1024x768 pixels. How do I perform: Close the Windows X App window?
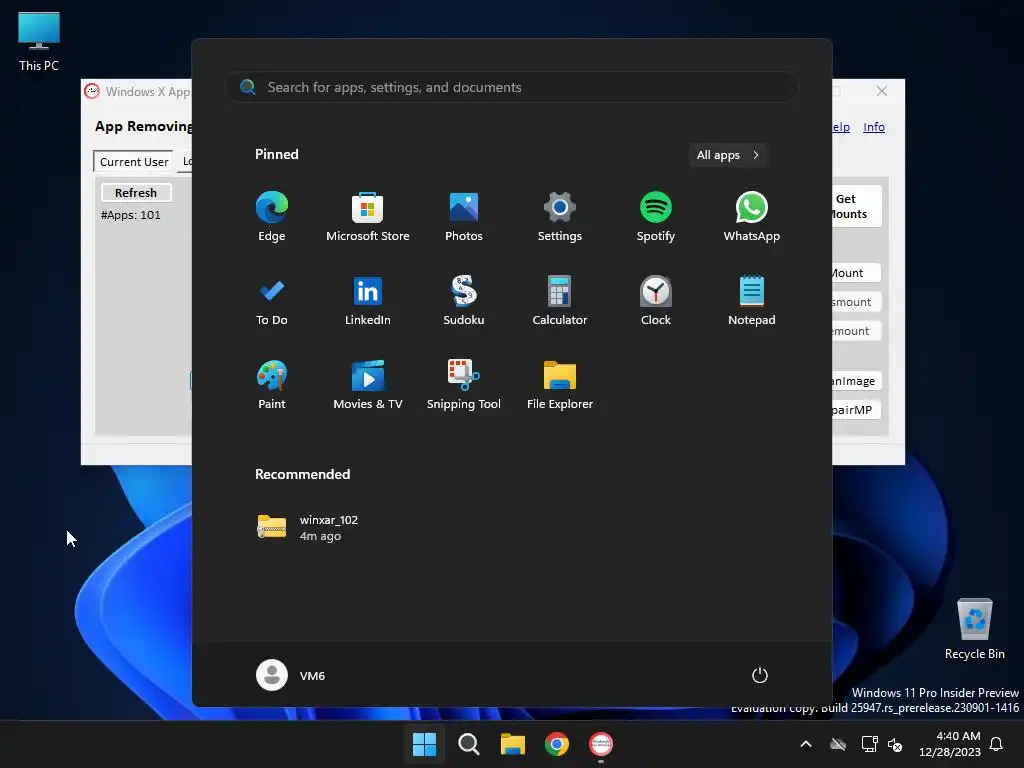882,91
